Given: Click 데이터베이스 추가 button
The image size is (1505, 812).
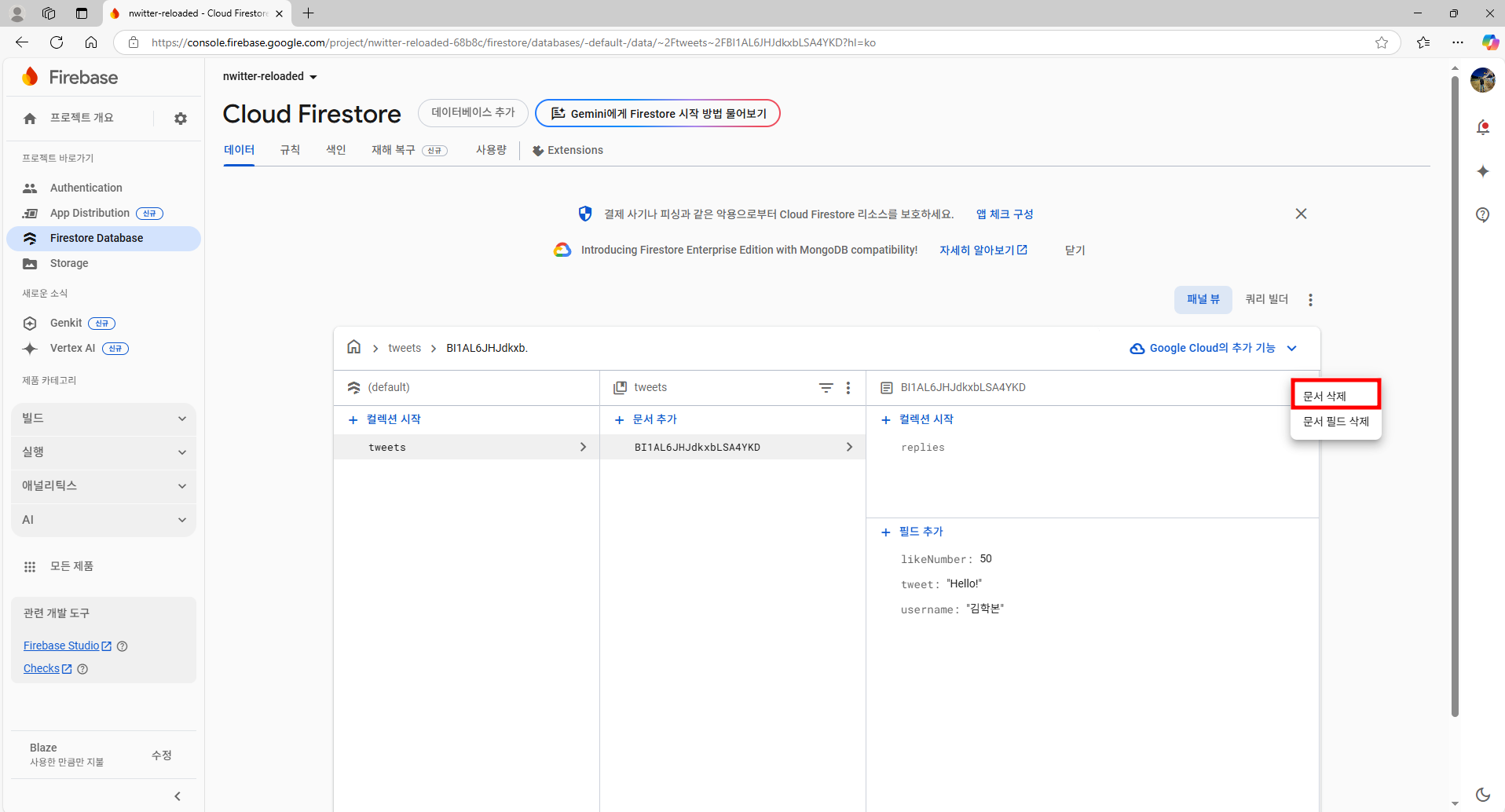Looking at the screenshot, I should 473,113.
